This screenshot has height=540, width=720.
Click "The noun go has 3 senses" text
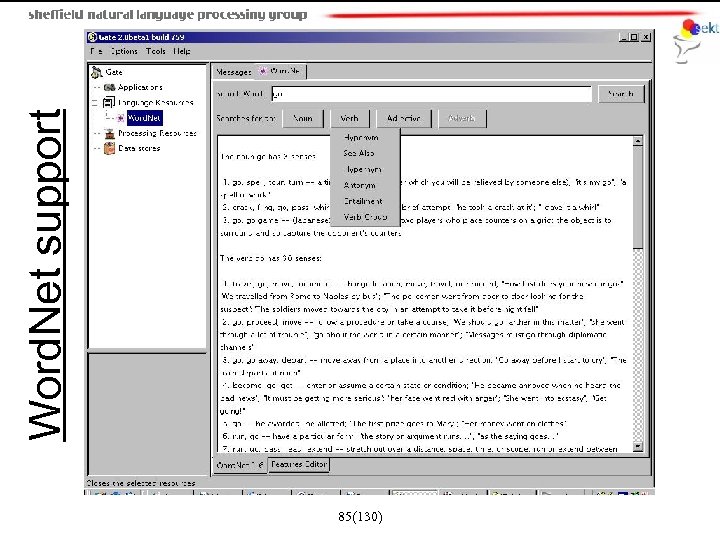268,157
